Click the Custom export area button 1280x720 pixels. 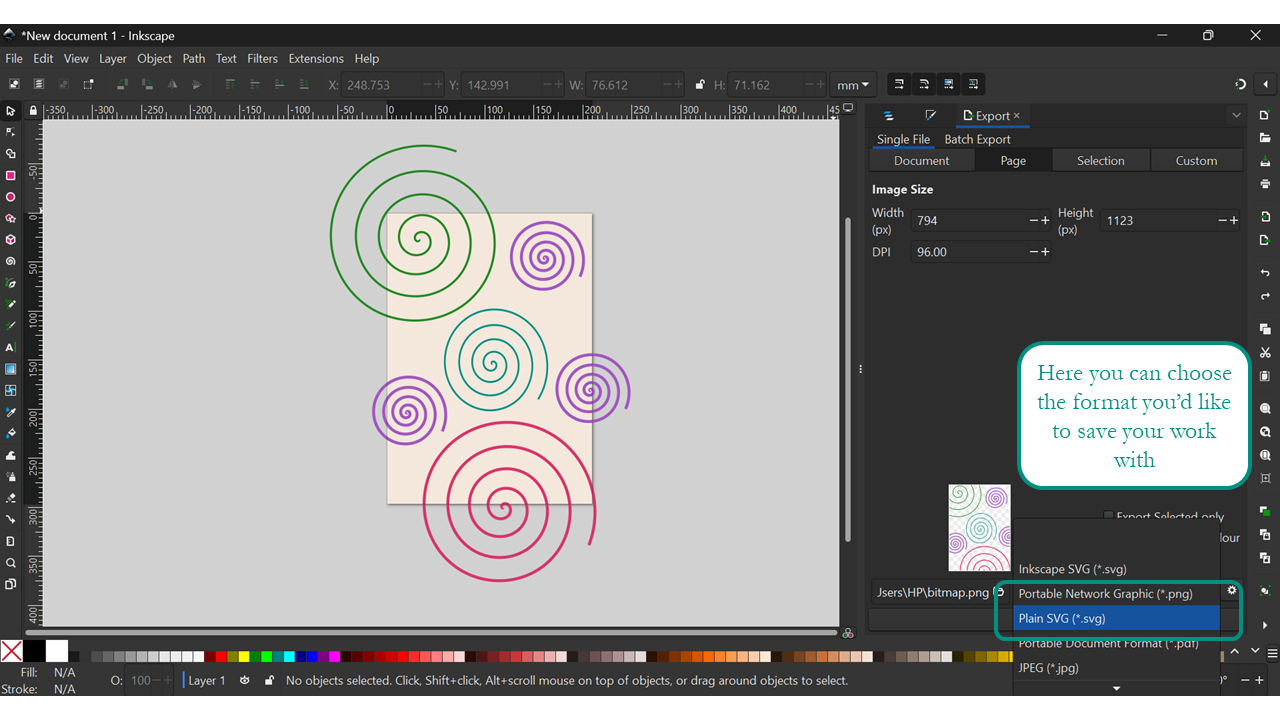coord(1197,161)
